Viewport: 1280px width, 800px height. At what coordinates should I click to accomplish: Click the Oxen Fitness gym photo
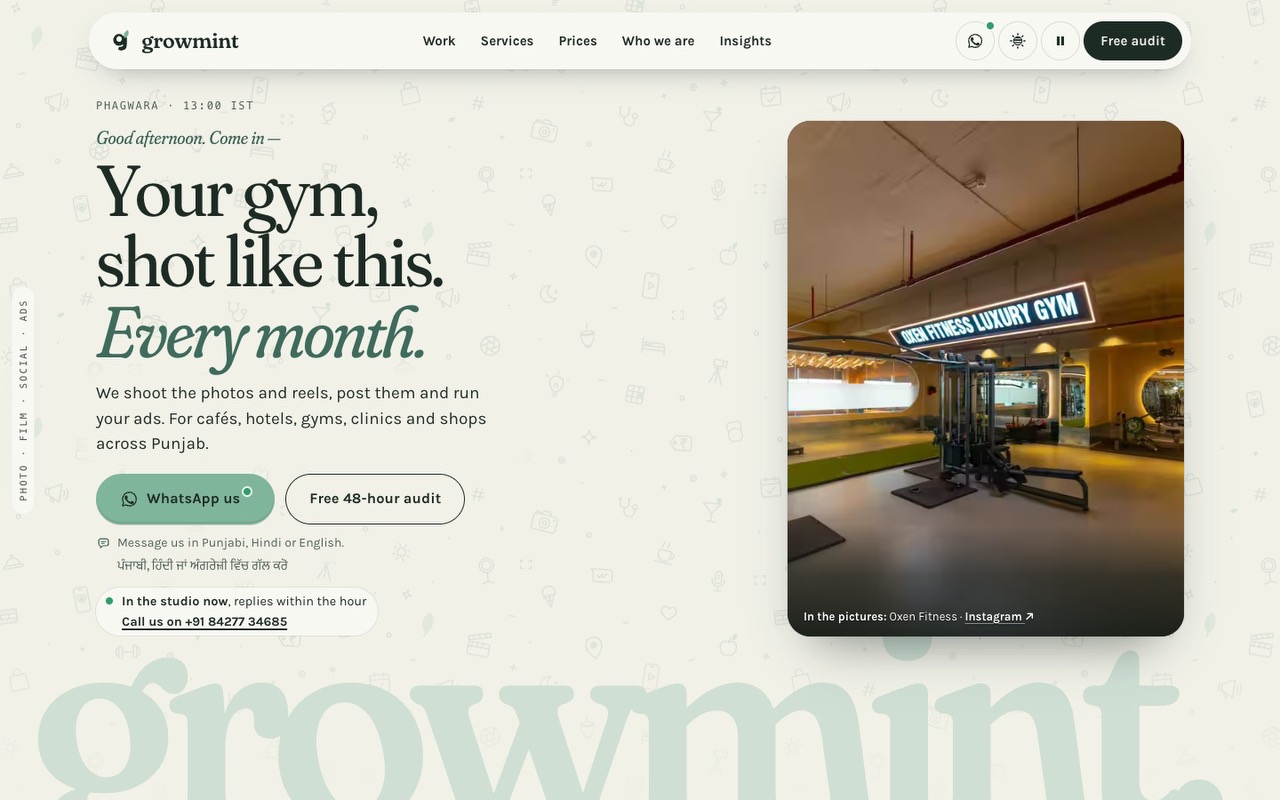point(986,378)
